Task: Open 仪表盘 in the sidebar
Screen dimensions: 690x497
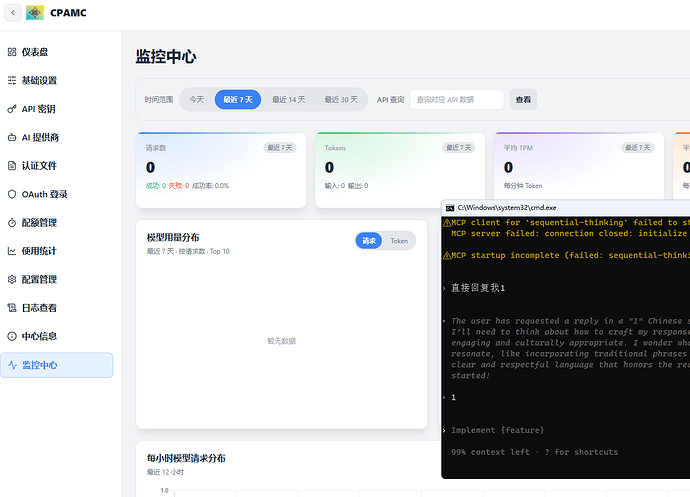Action: 56,52
